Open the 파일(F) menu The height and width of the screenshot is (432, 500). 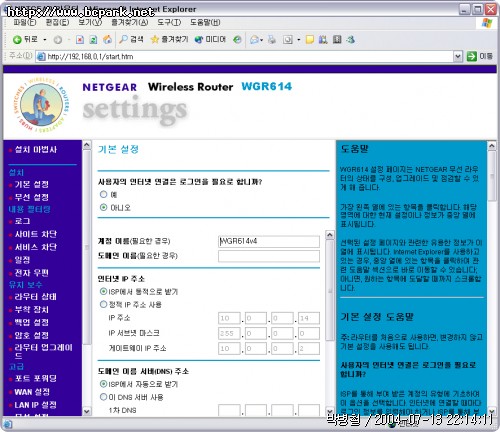(x=25, y=22)
